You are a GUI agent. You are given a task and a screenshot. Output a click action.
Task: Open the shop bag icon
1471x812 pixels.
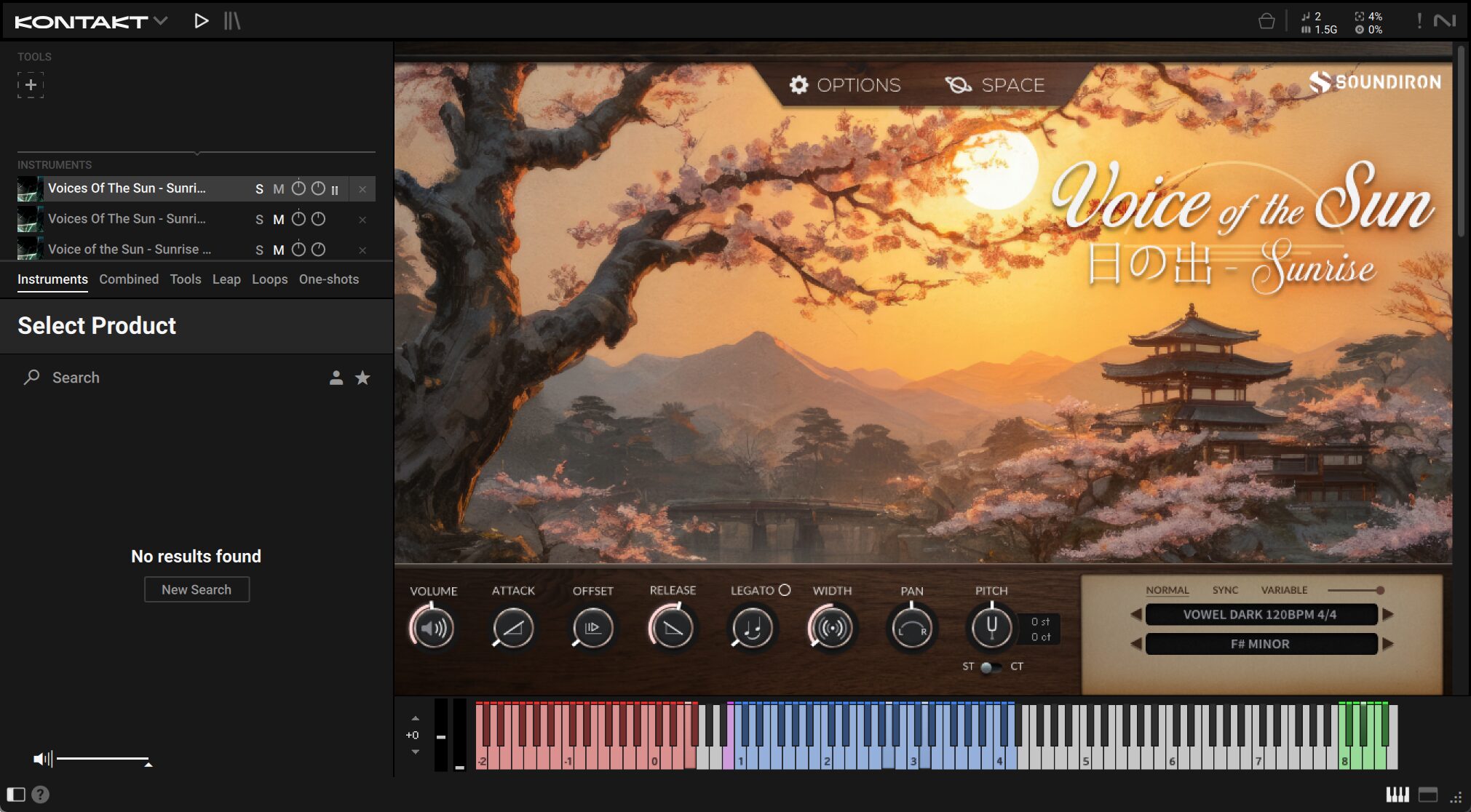coord(1266,21)
